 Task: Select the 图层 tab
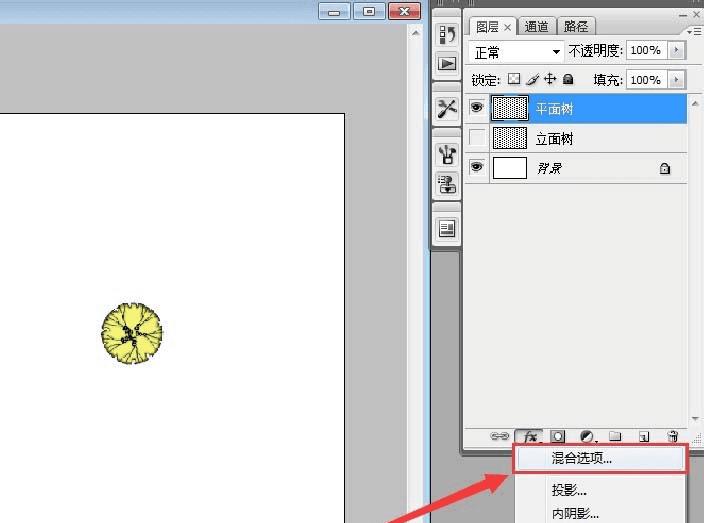coord(487,27)
